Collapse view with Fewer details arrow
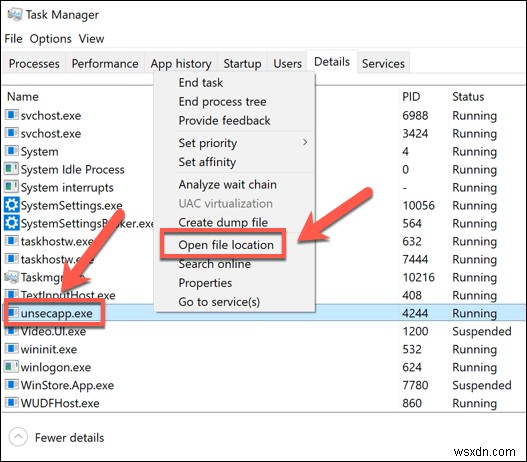The width and height of the screenshot is (527, 462). (x=18, y=437)
